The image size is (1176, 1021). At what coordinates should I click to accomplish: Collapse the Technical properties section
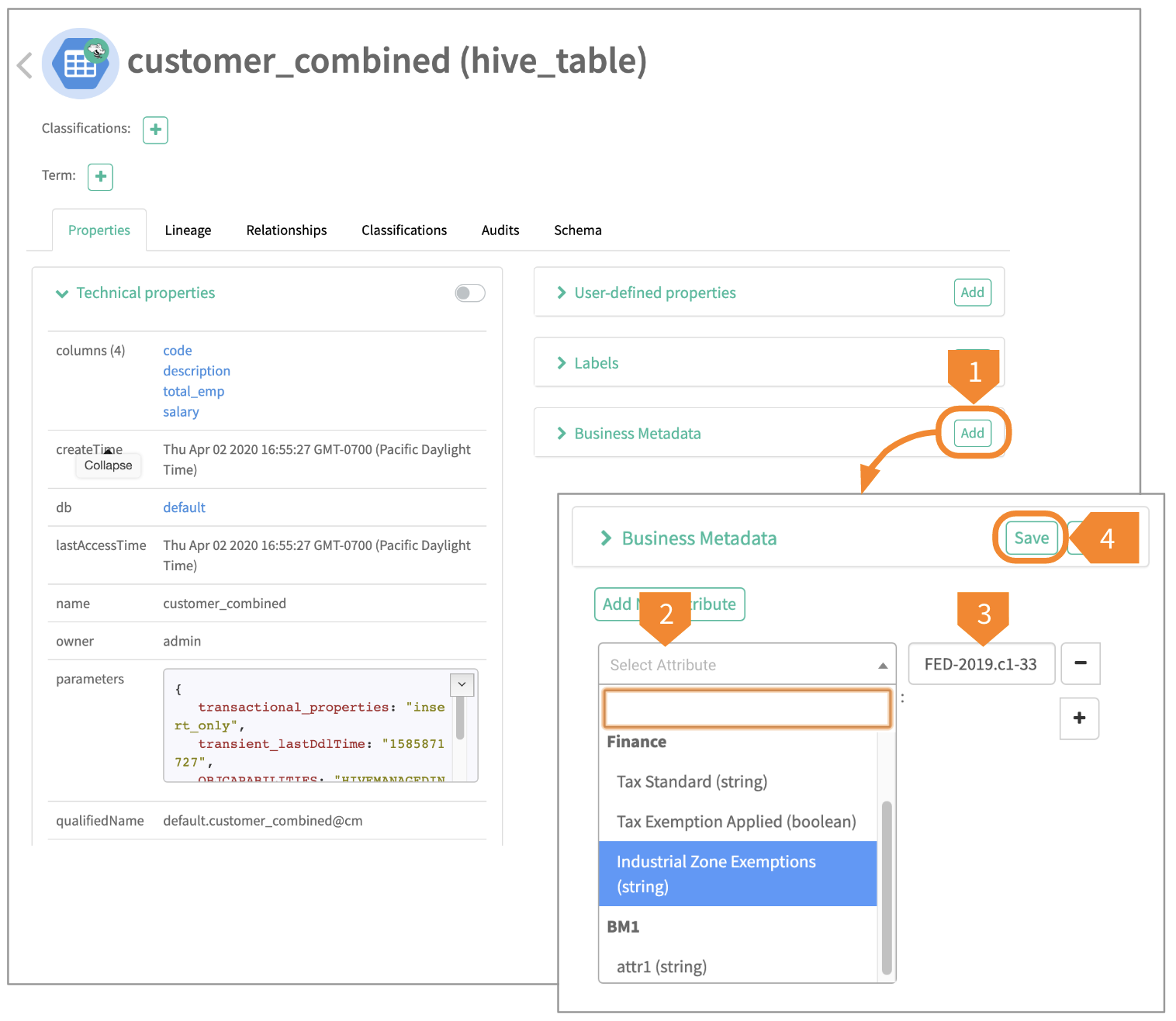62,293
